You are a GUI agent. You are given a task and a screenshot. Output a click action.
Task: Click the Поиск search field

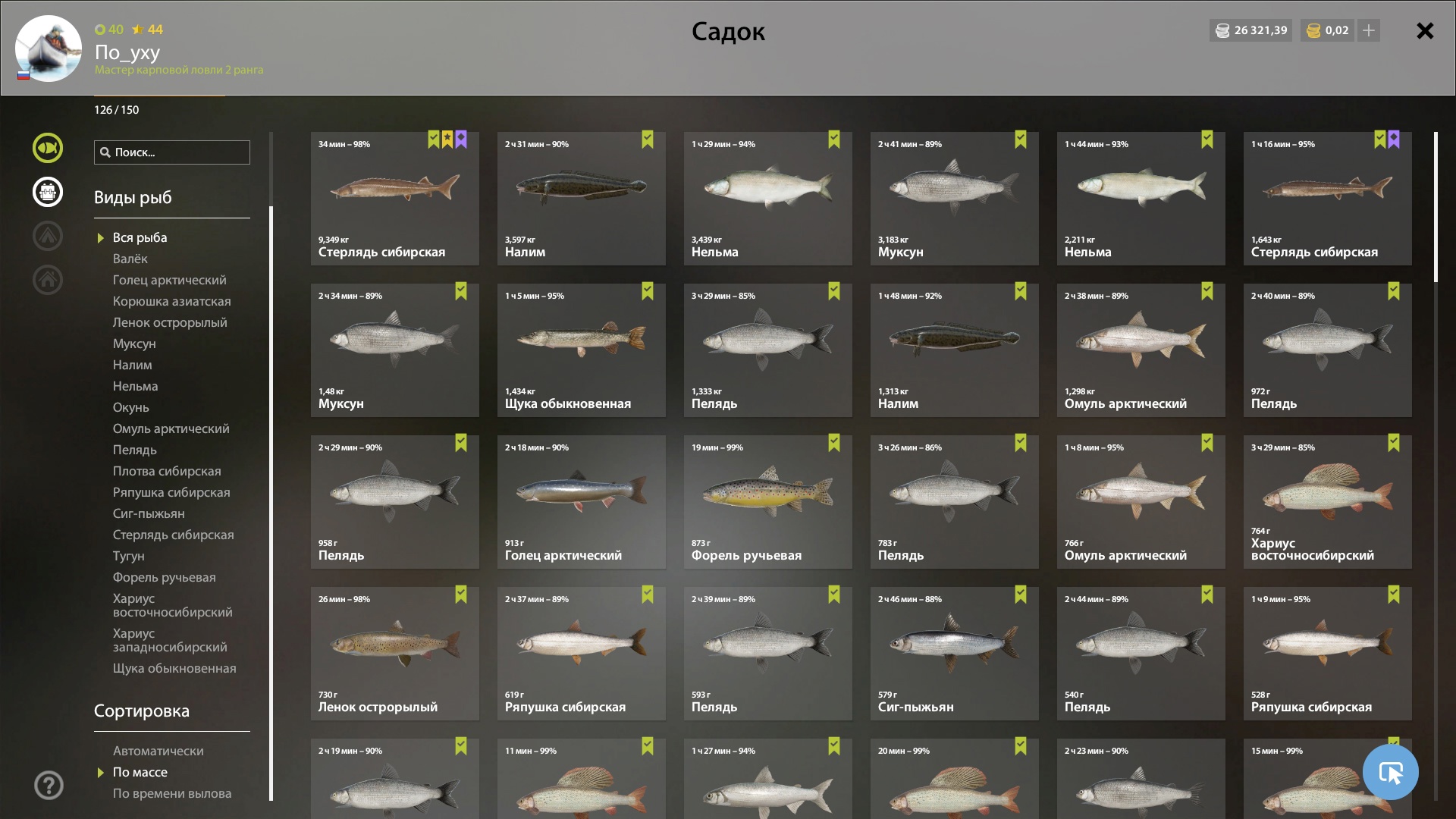tap(172, 152)
